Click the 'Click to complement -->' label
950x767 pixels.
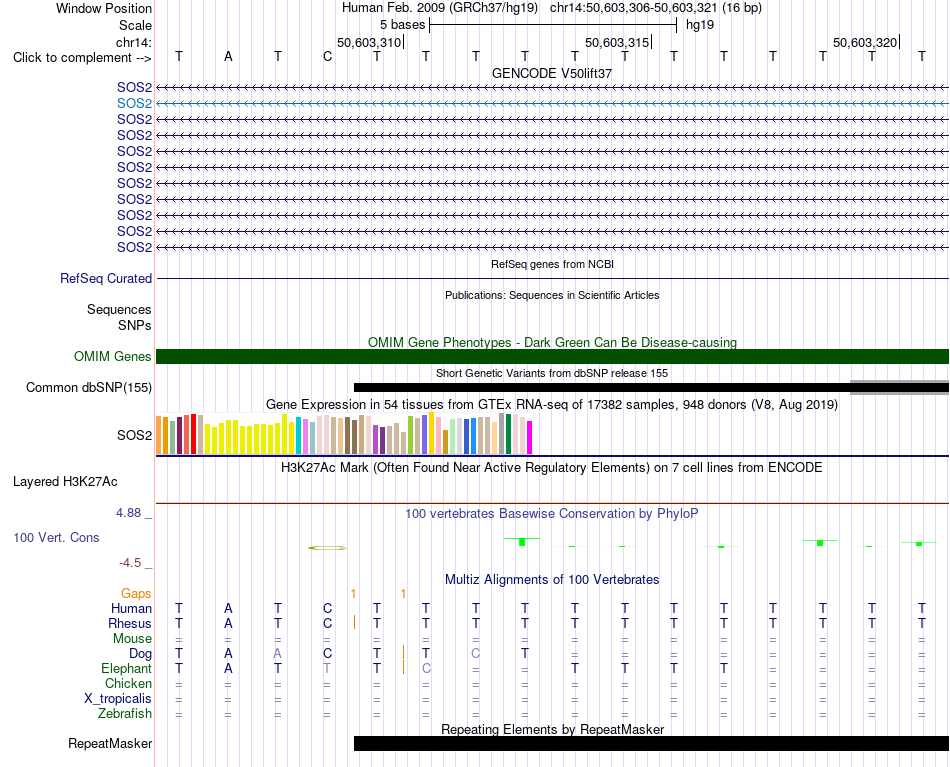click(82, 58)
